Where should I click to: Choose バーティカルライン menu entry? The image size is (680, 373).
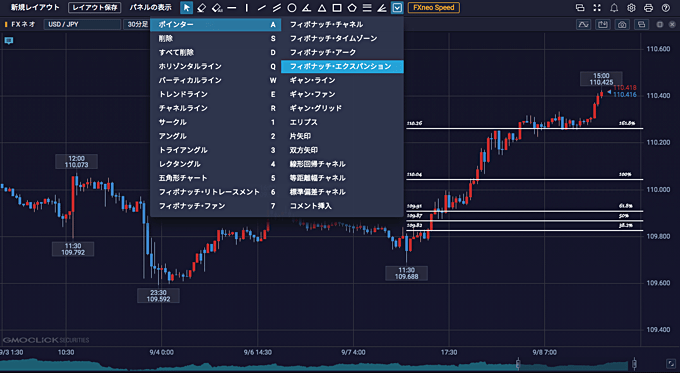pyautogui.click(x=216, y=80)
